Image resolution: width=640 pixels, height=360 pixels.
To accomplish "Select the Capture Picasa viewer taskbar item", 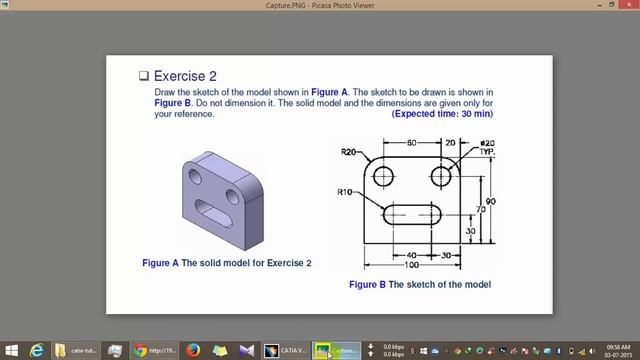I will (x=337, y=351).
